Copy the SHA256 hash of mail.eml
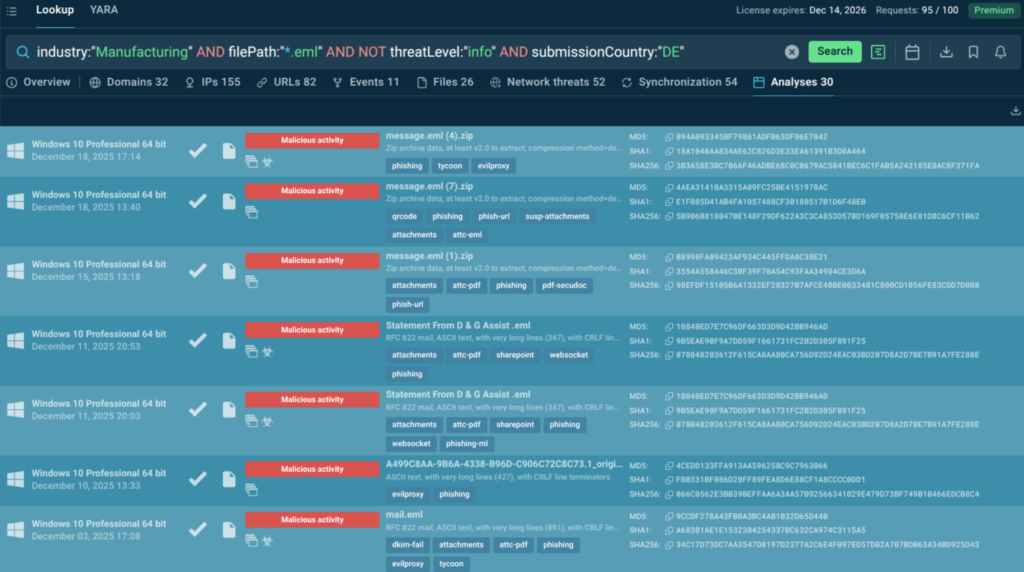Screen dimensions: 1024x572 pyautogui.click(x=669, y=545)
